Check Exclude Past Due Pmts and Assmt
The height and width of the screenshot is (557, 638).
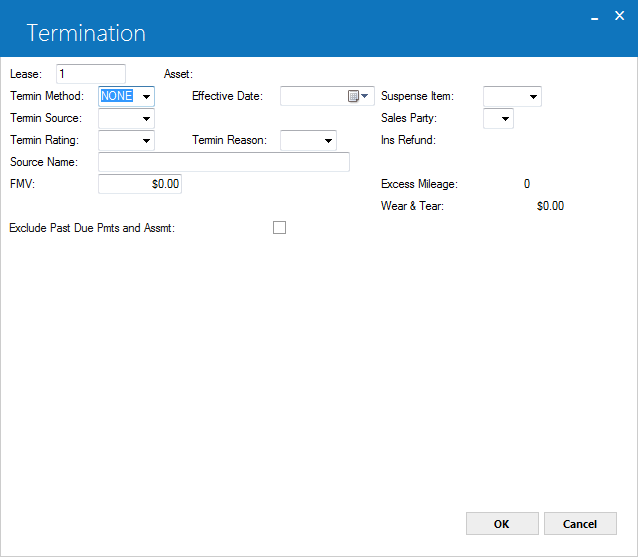click(280, 227)
